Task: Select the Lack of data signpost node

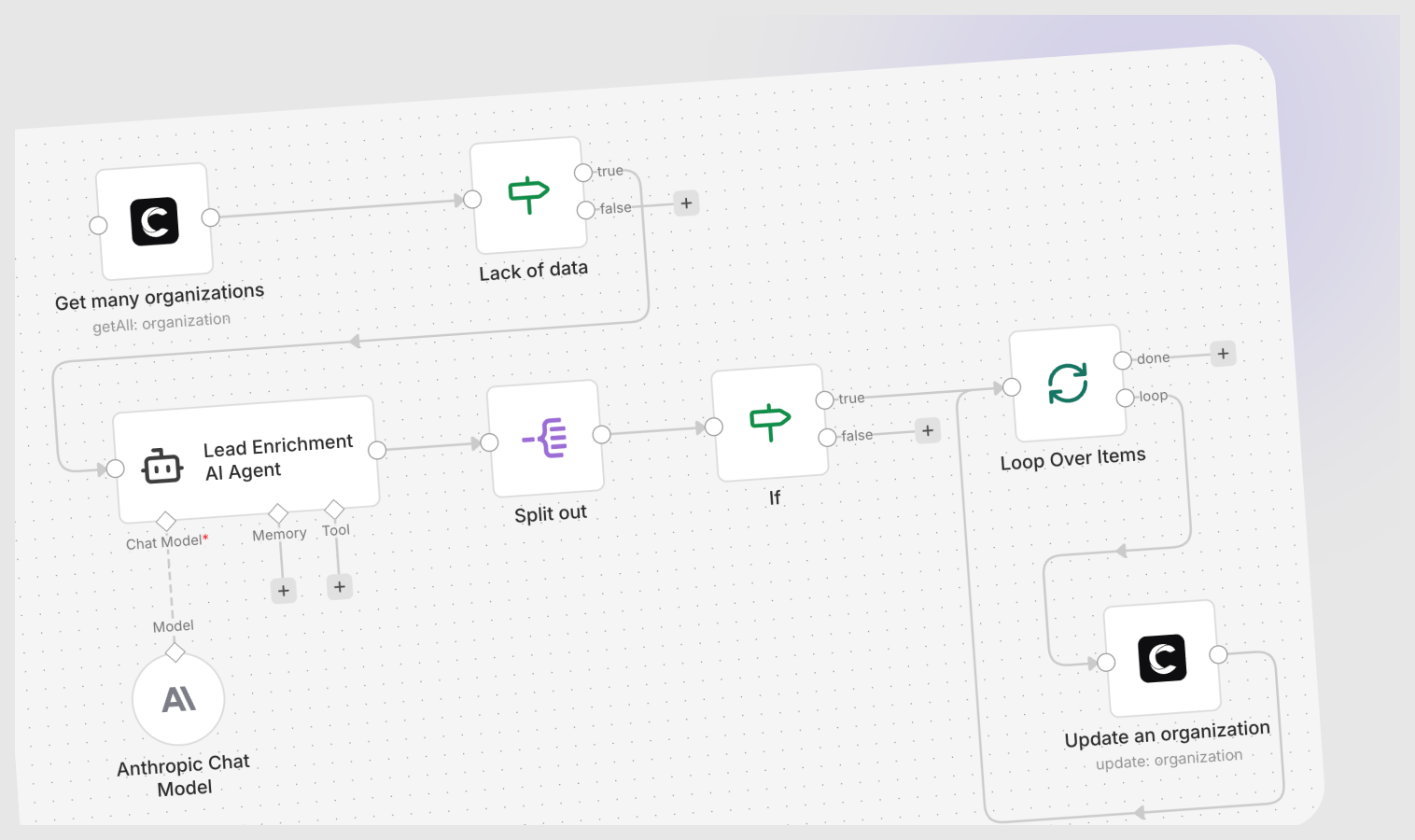Action: tap(528, 195)
